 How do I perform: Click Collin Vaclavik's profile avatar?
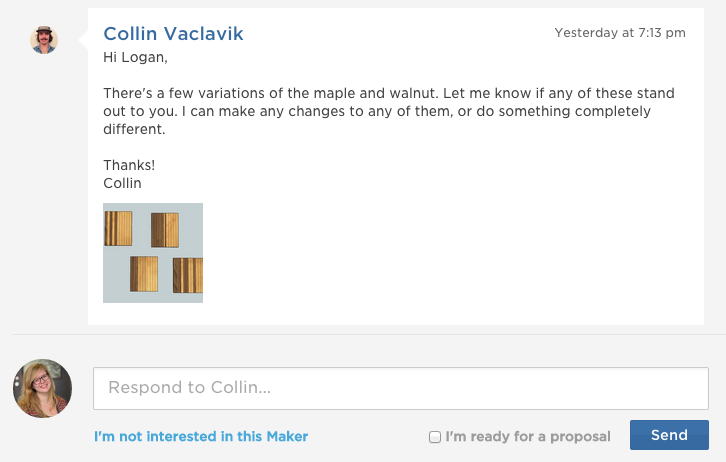click(44, 40)
